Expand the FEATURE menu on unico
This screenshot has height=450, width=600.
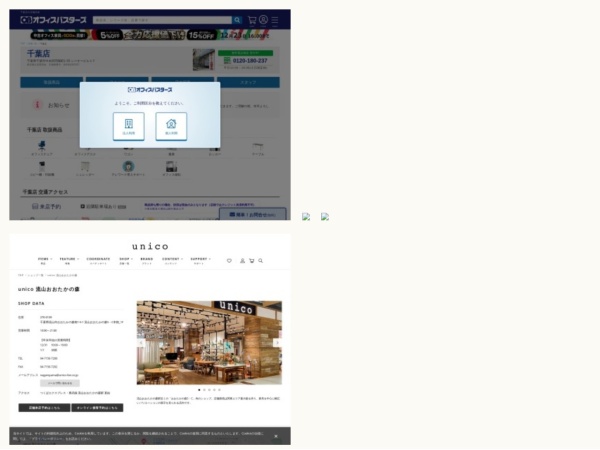pyautogui.click(x=69, y=261)
